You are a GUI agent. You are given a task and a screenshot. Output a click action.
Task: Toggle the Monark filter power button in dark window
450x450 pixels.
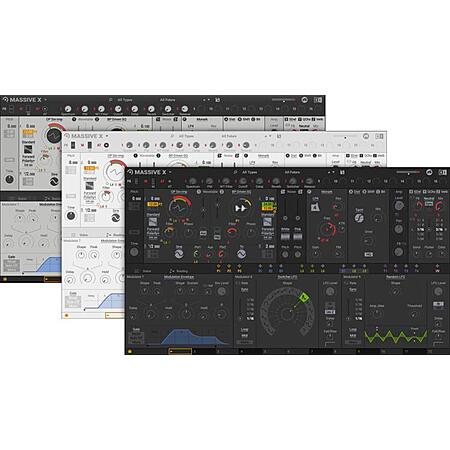(x=309, y=192)
